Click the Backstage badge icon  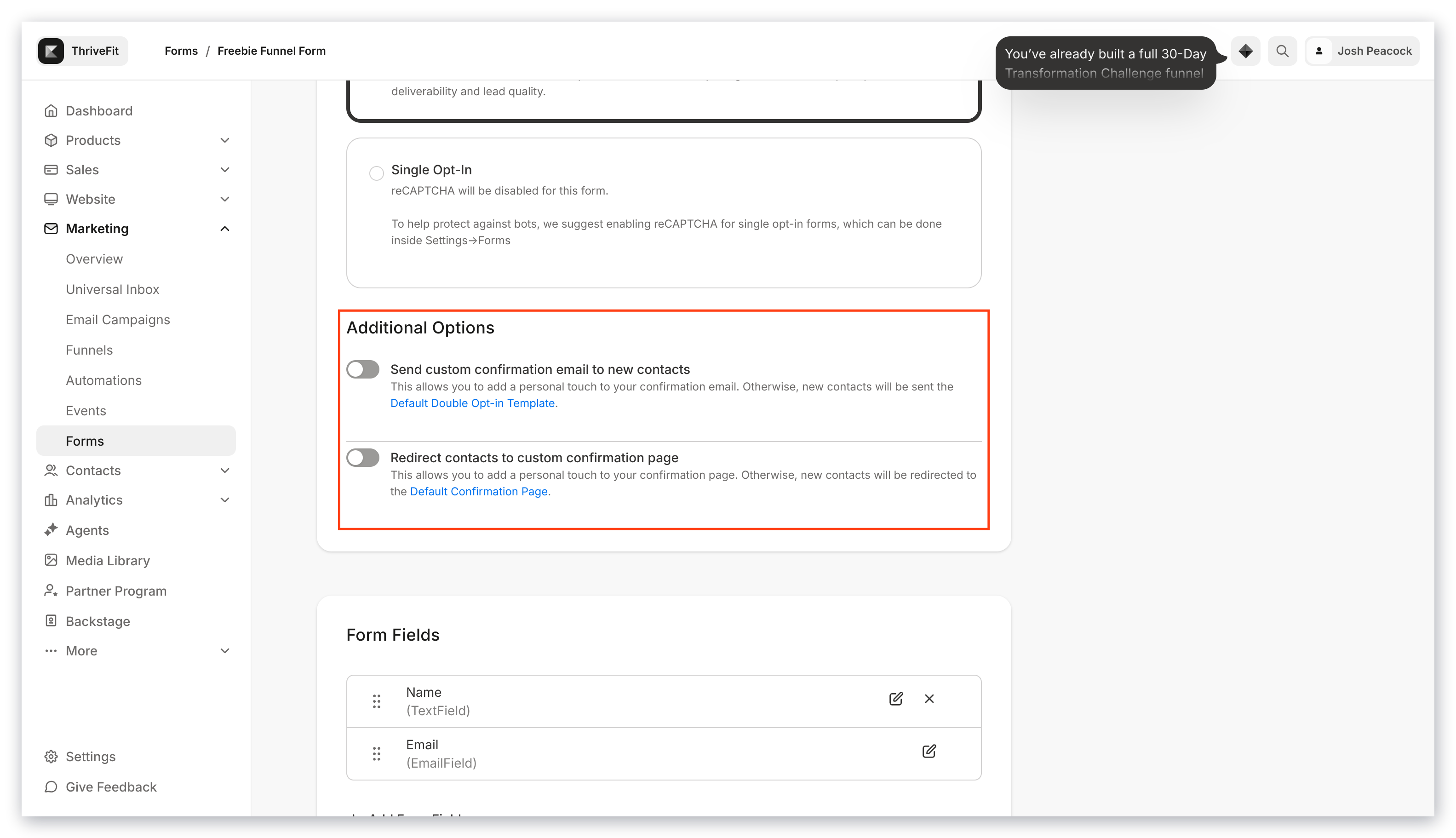point(51,620)
